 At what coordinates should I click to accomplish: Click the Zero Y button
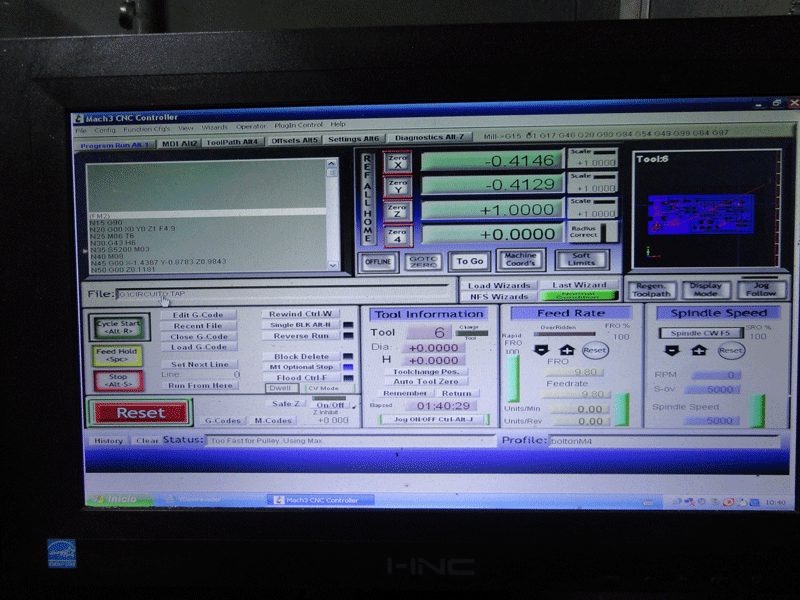click(397, 186)
